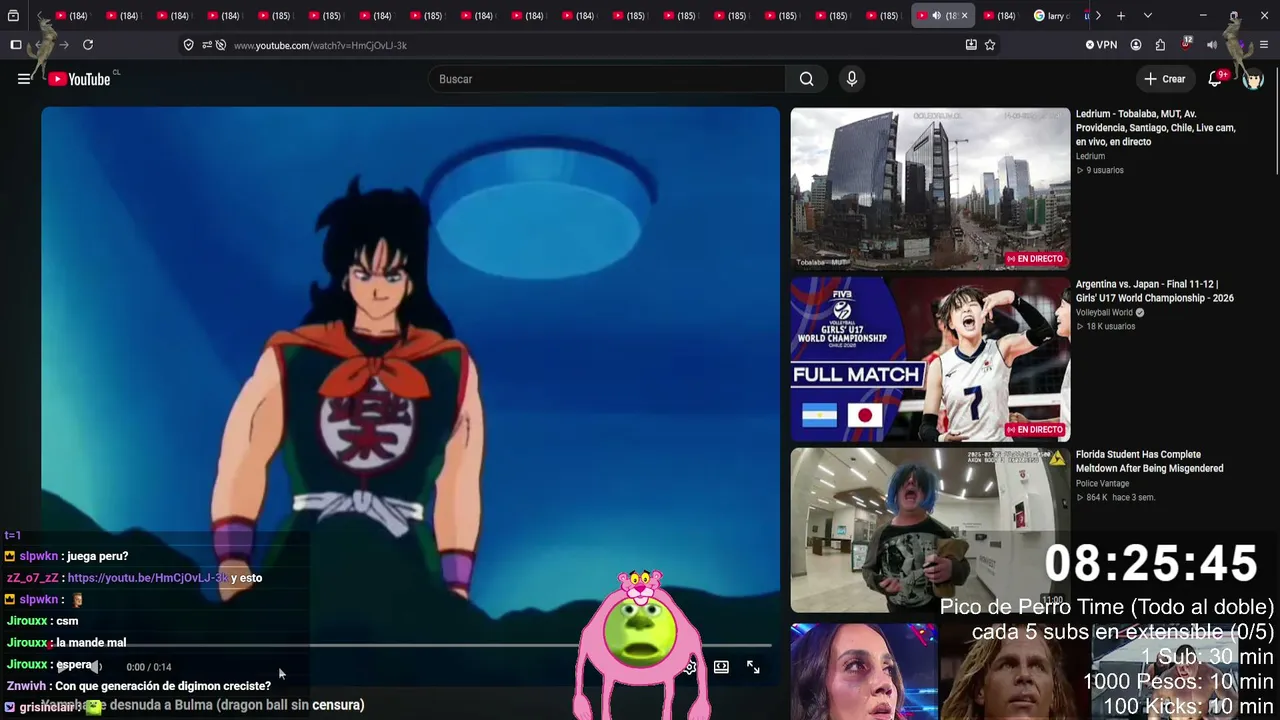Toggle theater mode in the player

tap(721, 667)
